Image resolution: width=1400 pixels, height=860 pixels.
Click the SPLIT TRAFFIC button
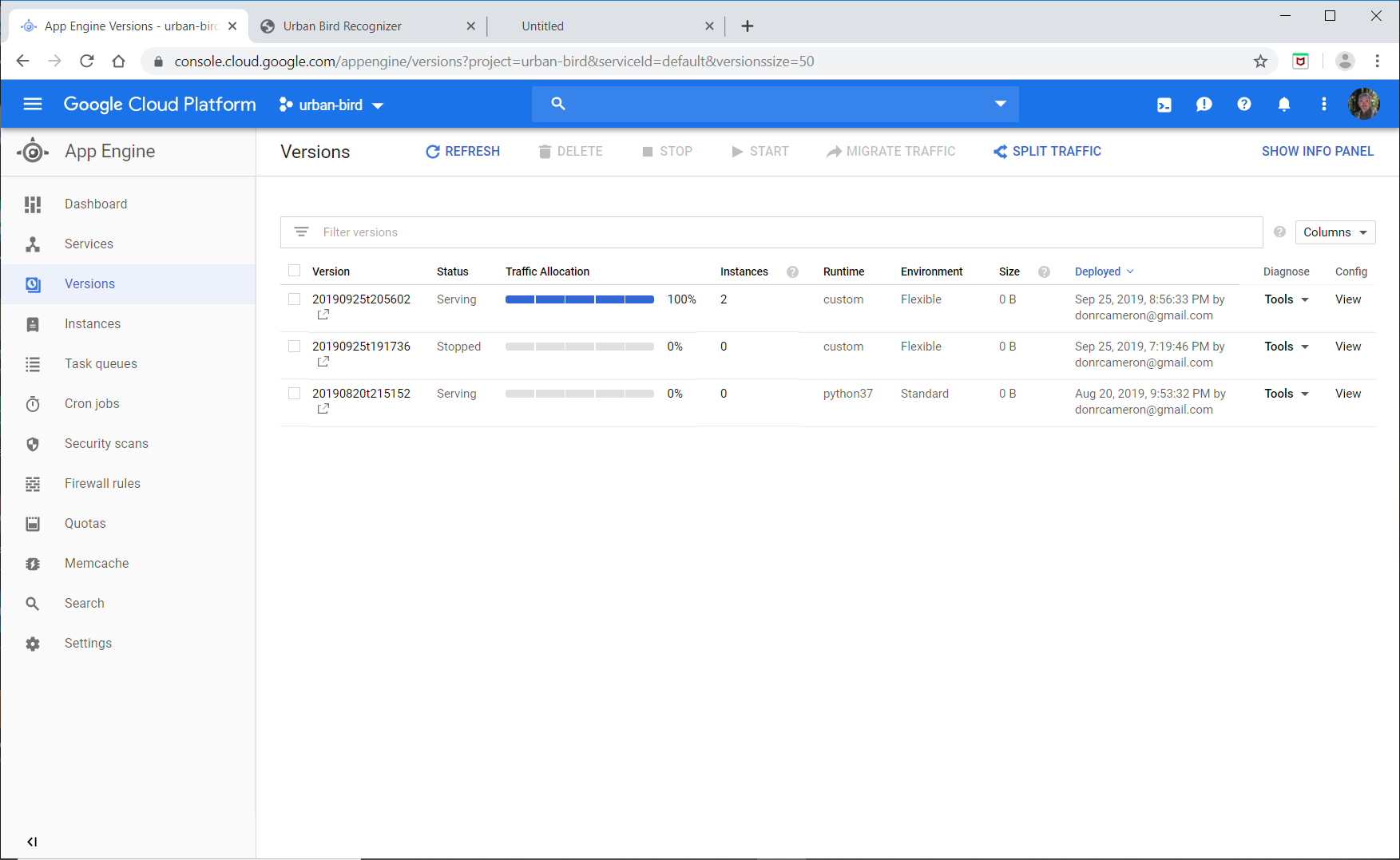click(x=1047, y=152)
